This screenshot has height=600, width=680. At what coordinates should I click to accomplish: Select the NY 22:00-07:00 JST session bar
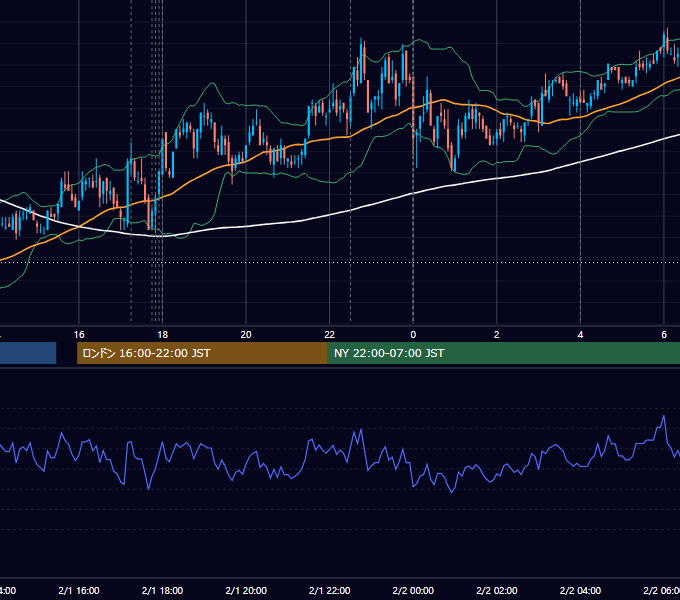[503, 353]
